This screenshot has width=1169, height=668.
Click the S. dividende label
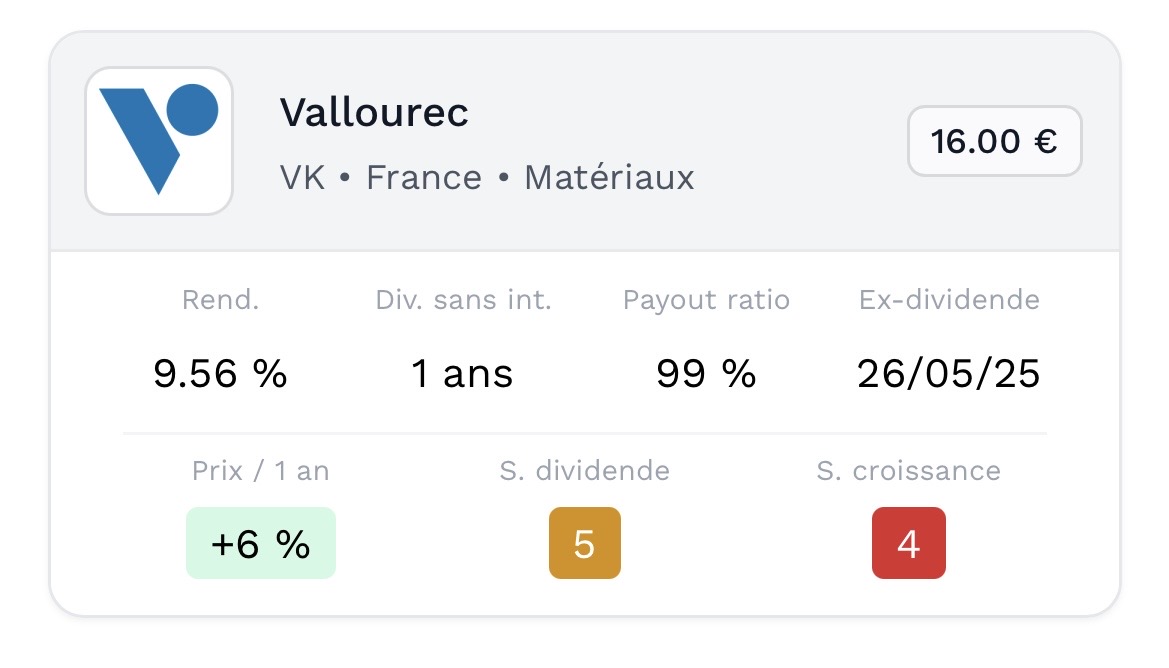(x=585, y=471)
